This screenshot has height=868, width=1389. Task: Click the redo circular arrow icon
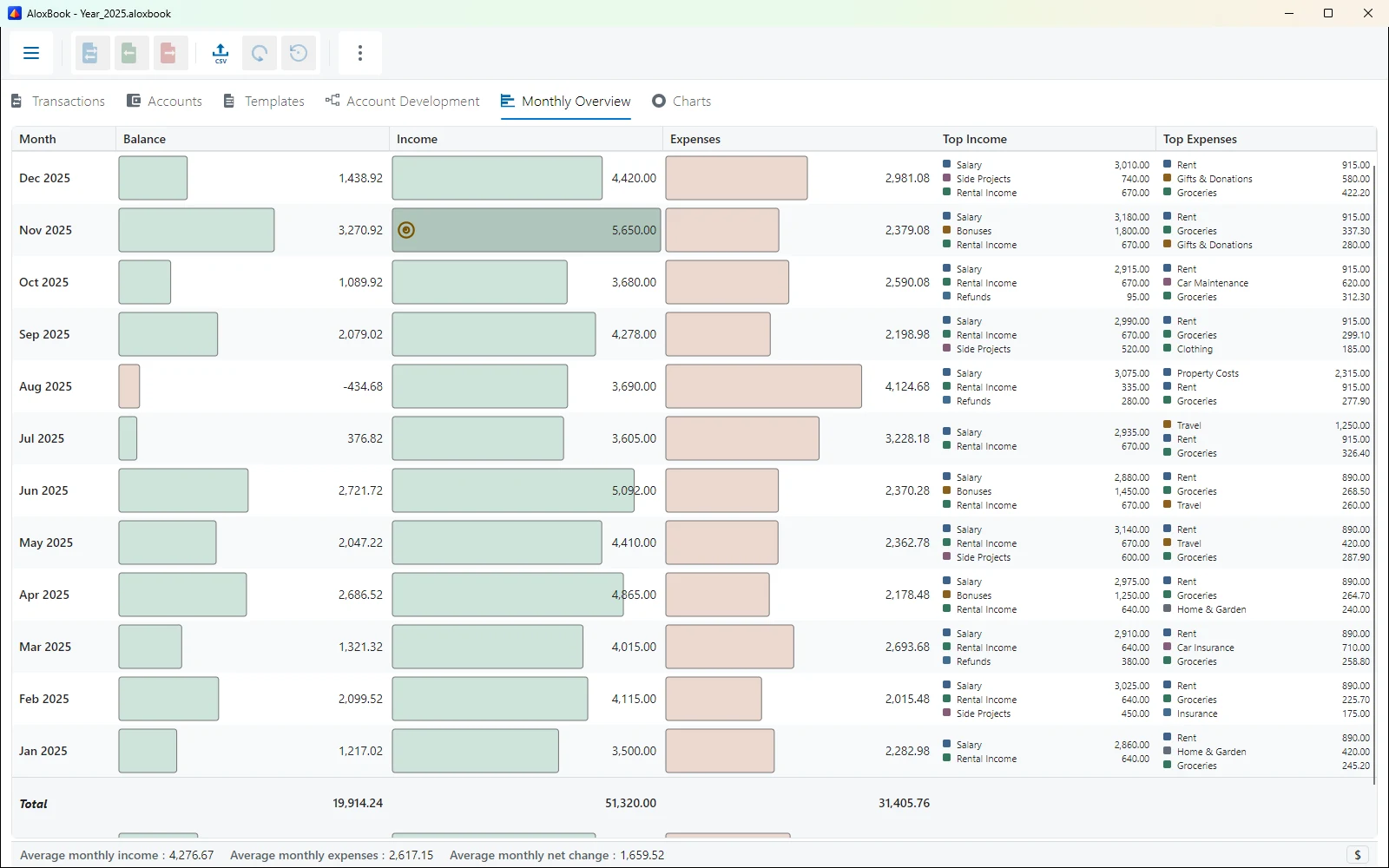(260, 53)
